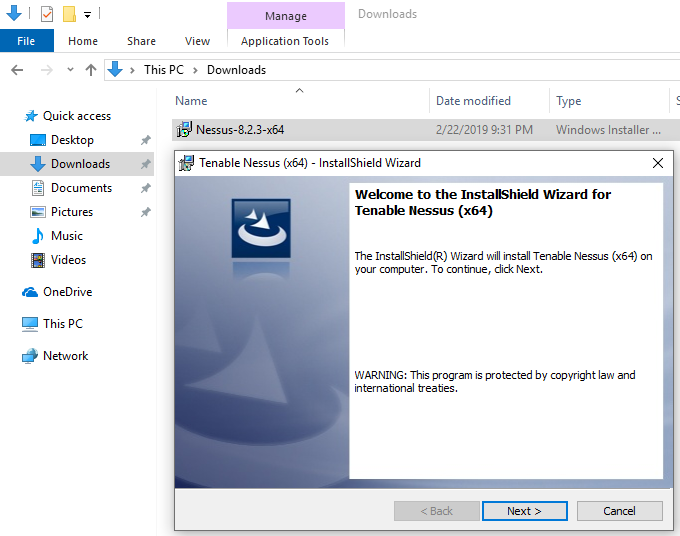Go up one folder level

click(91, 70)
